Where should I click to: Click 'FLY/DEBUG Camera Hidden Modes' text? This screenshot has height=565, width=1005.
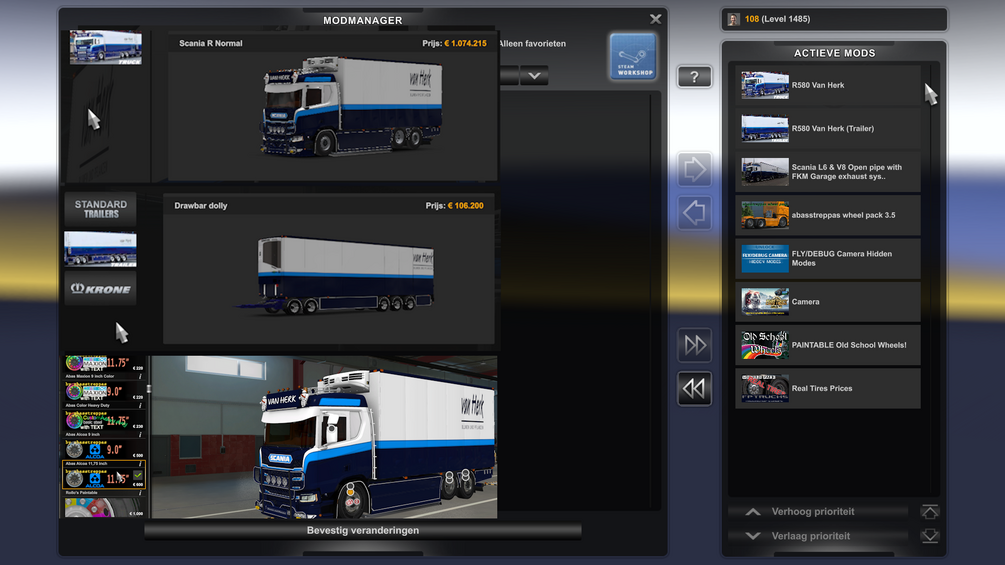click(x=842, y=258)
